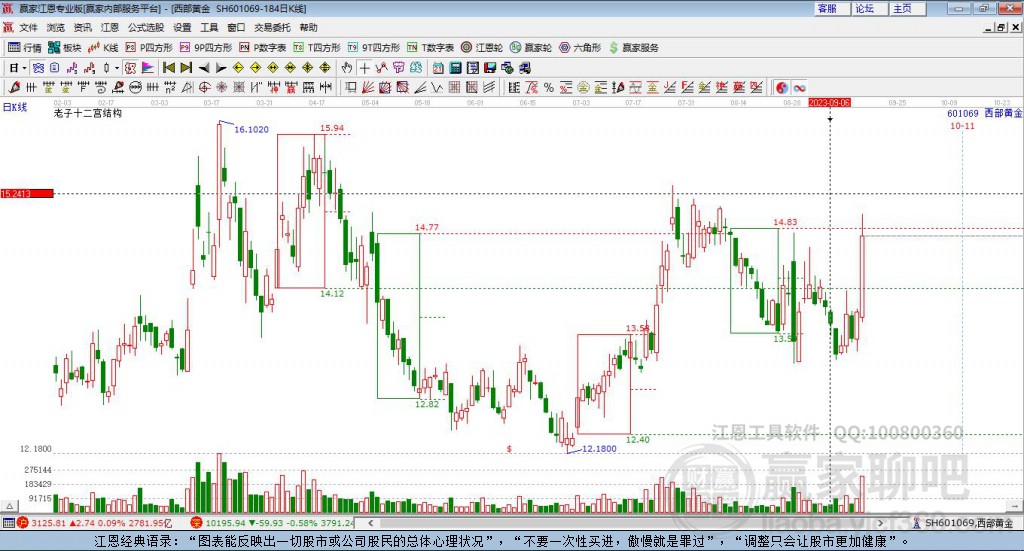Click the percent % retracement tool
1024x551 pixels.
(549, 87)
